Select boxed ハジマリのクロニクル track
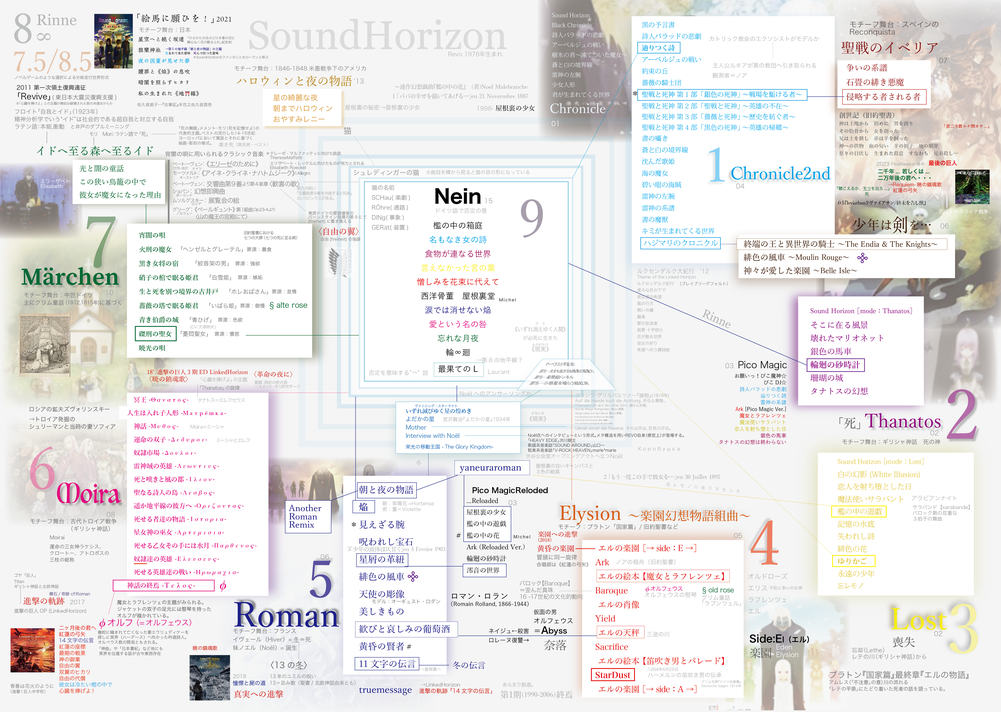Image resolution: width=1001 pixels, height=712 pixels. [x=680, y=243]
